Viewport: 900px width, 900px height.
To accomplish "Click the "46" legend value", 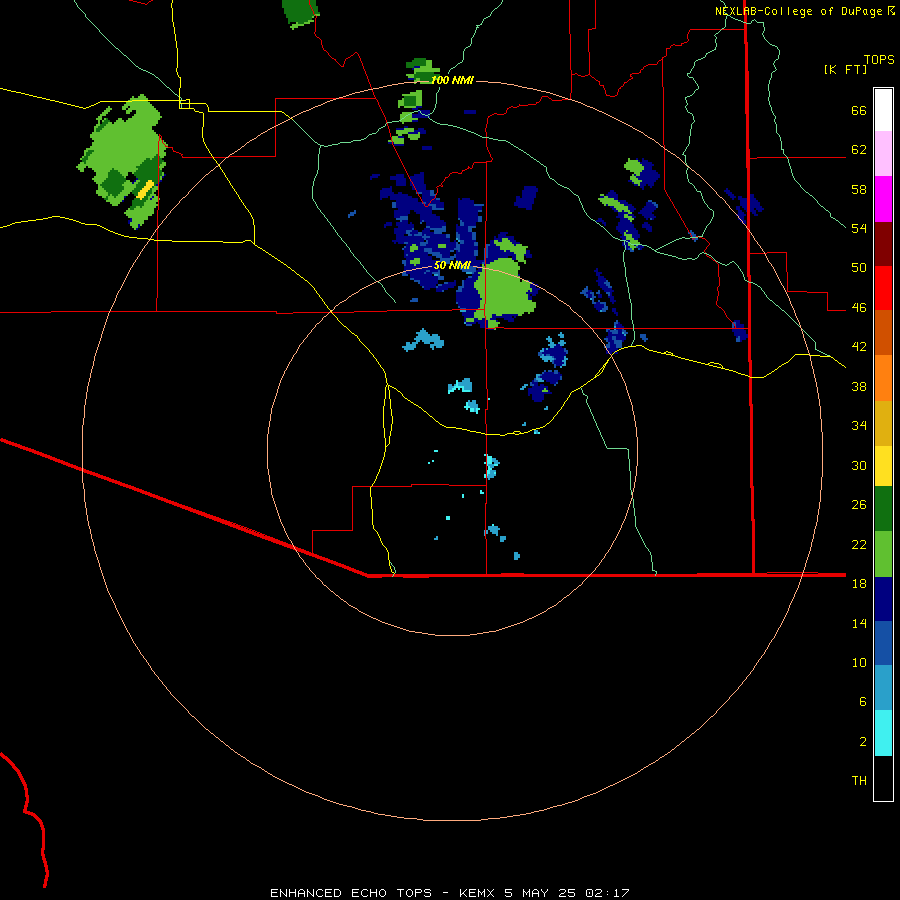I will pos(859,308).
